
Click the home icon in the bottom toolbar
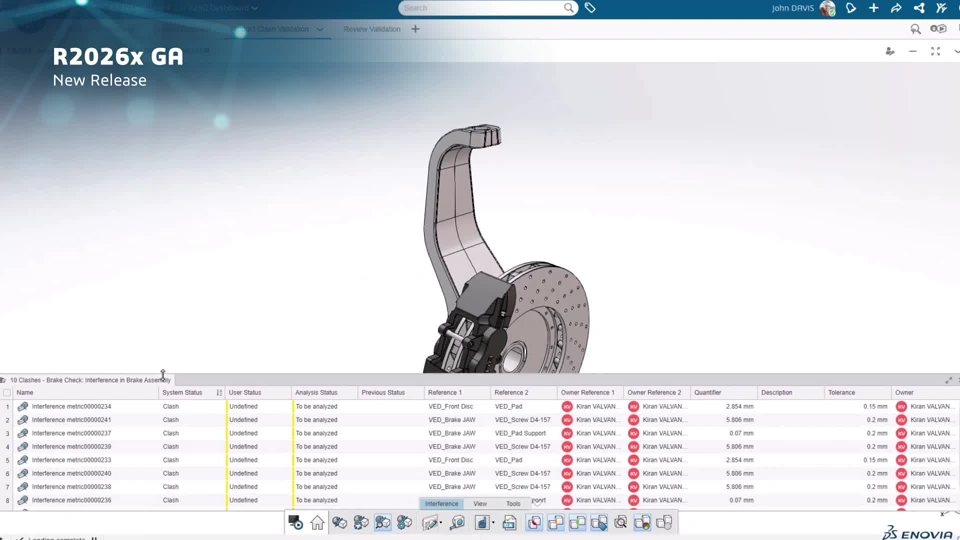coord(317,522)
